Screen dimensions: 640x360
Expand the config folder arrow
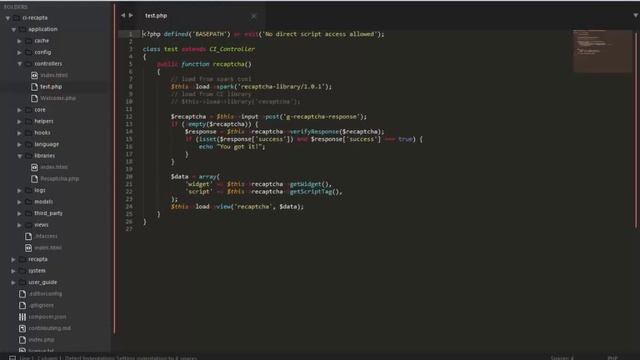(x=19, y=52)
